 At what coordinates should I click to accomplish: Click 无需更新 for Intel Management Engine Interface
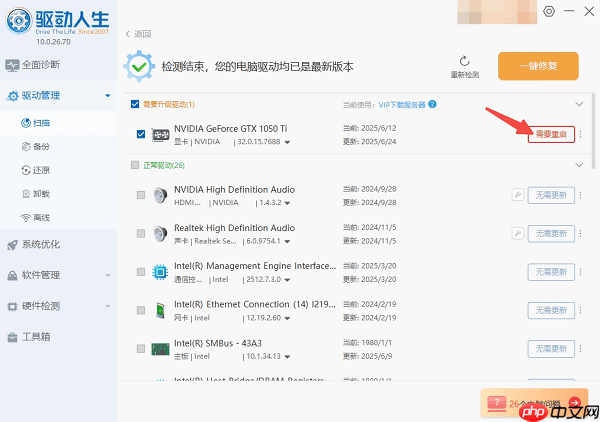551,272
